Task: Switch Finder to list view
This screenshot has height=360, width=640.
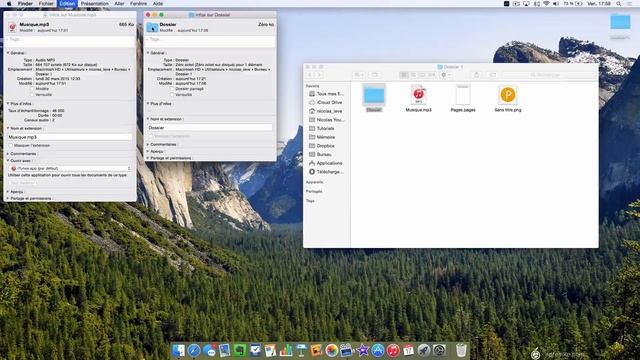Action: 413,75
